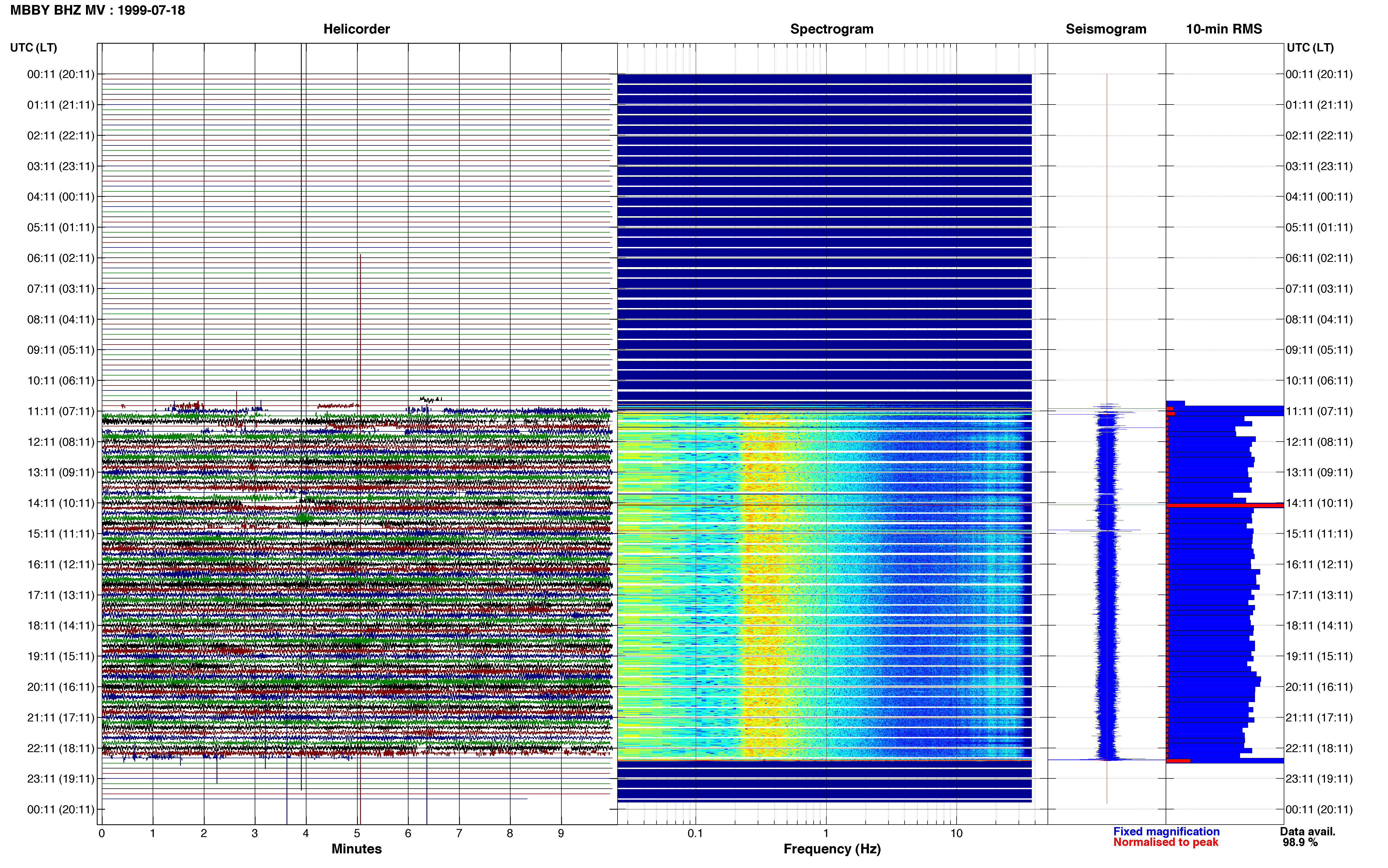Viewport: 1388px width, 868px height.
Task: Click the left 'UTC (LT)' axis header
Action: [34, 48]
